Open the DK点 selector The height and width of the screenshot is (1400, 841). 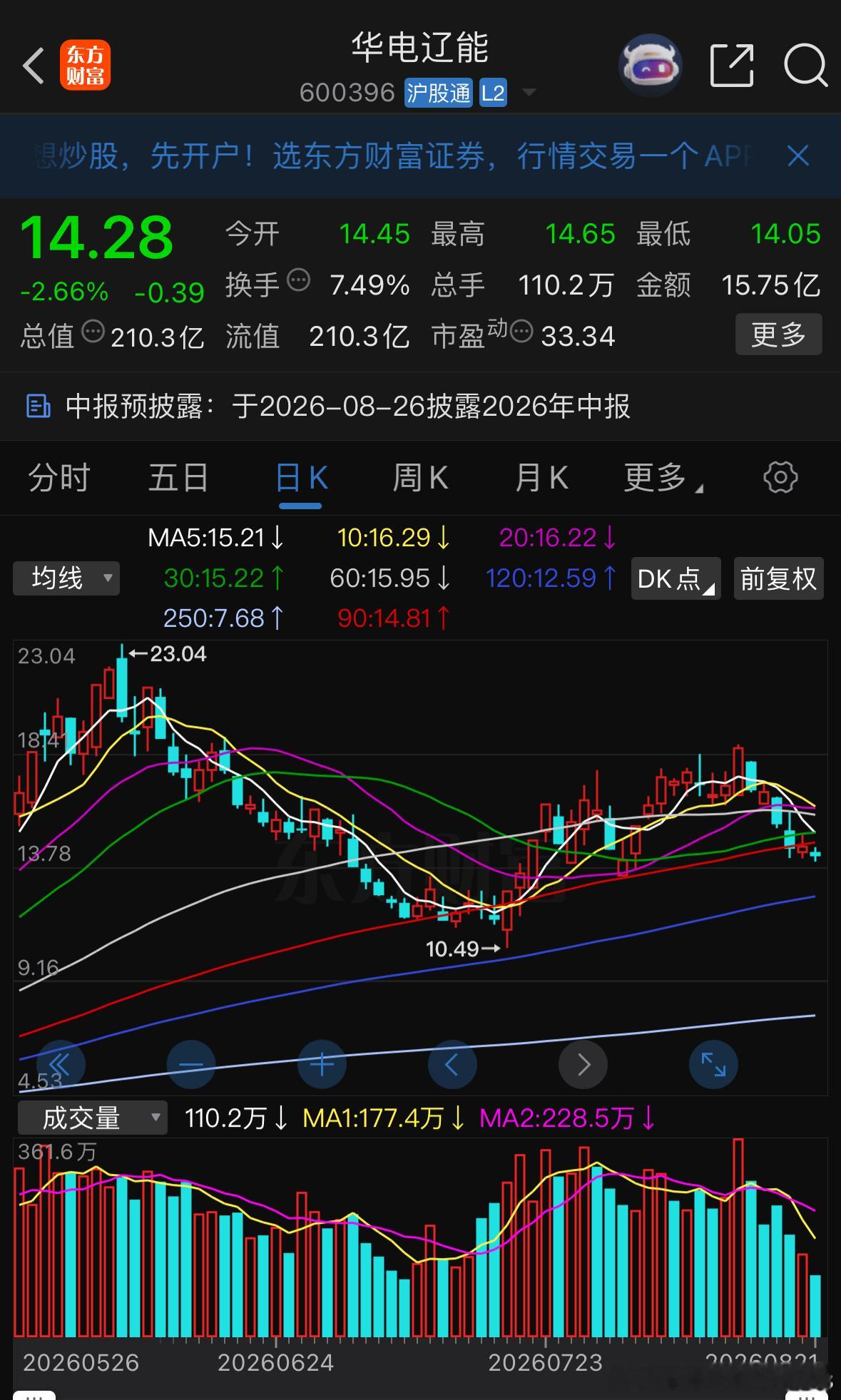(x=676, y=578)
